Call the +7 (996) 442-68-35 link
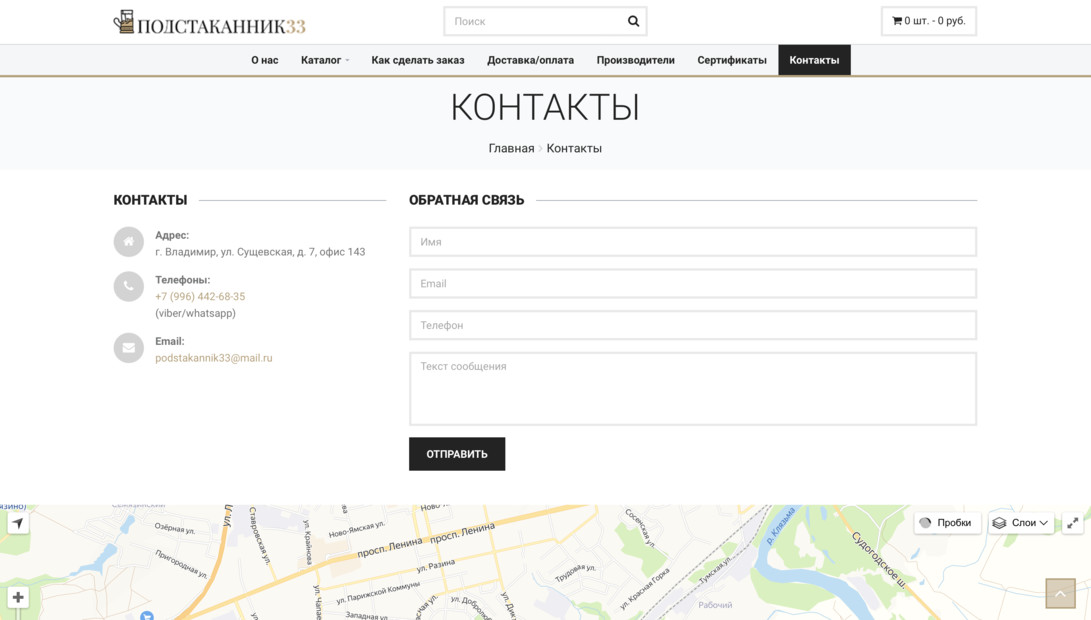This screenshot has height=620, width=1091. [x=200, y=296]
